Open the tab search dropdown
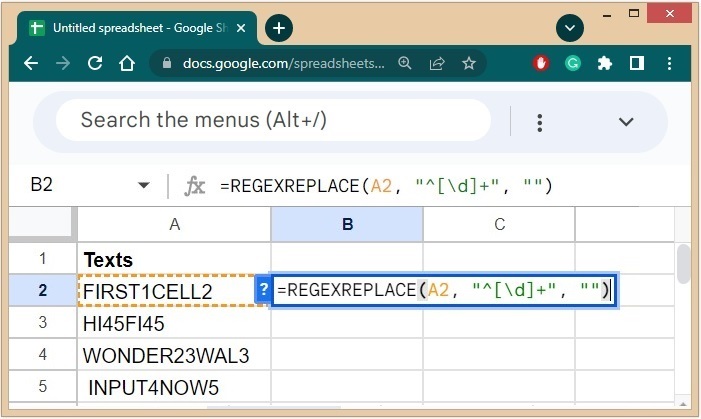 point(570,28)
